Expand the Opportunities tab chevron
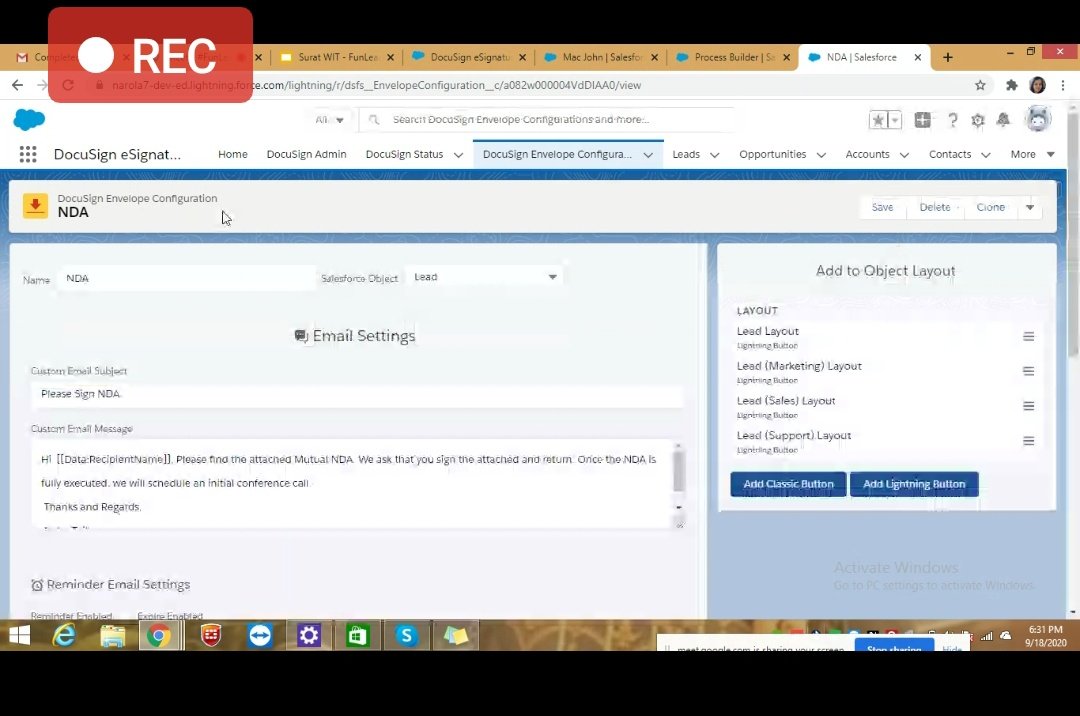The height and width of the screenshot is (716, 1080). (x=821, y=155)
